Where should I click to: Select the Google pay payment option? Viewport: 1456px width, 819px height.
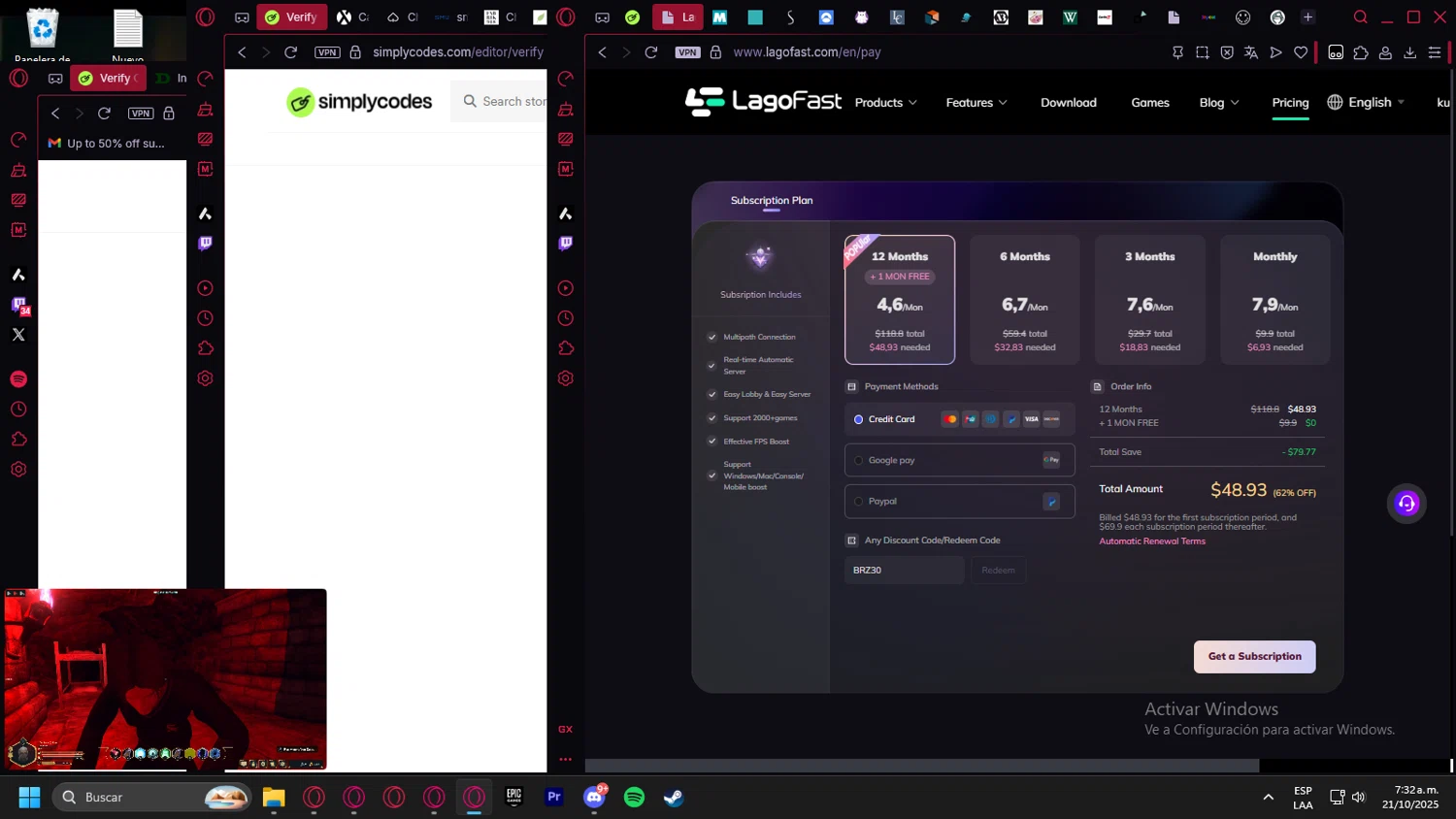click(x=959, y=460)
